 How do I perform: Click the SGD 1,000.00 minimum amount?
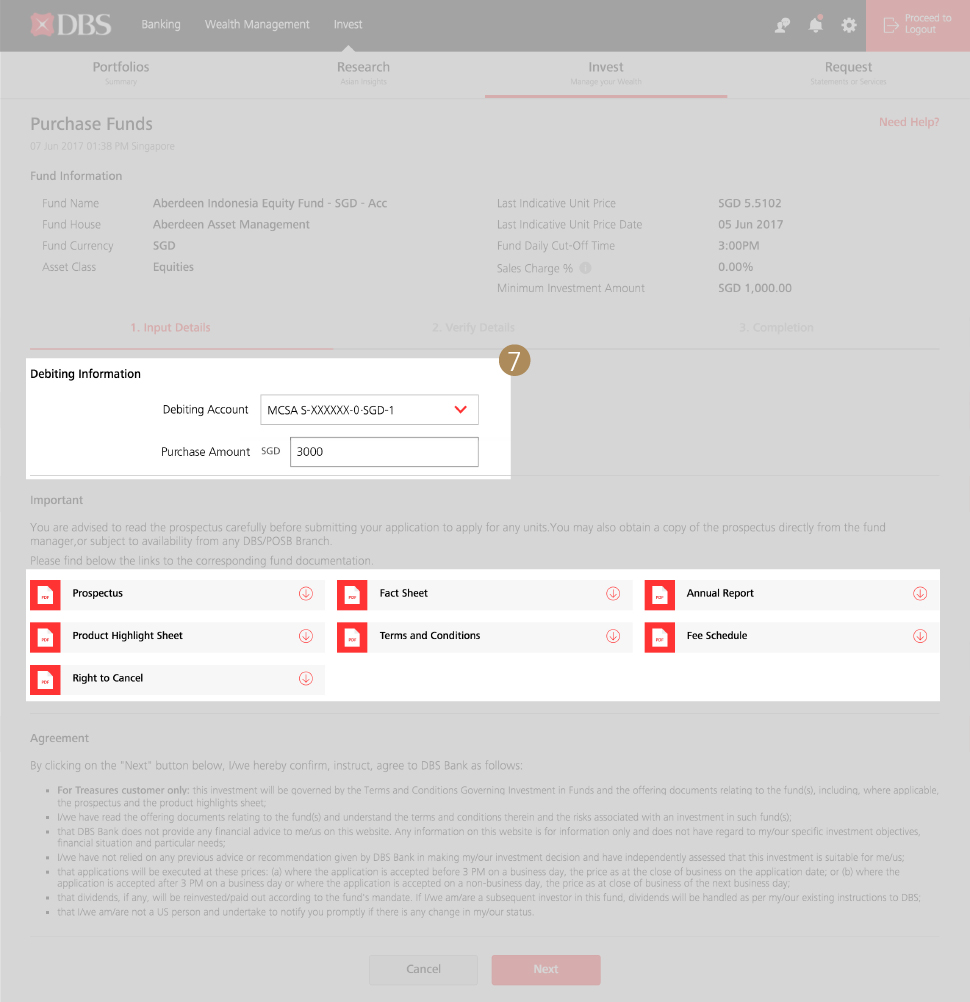[755, 288]
